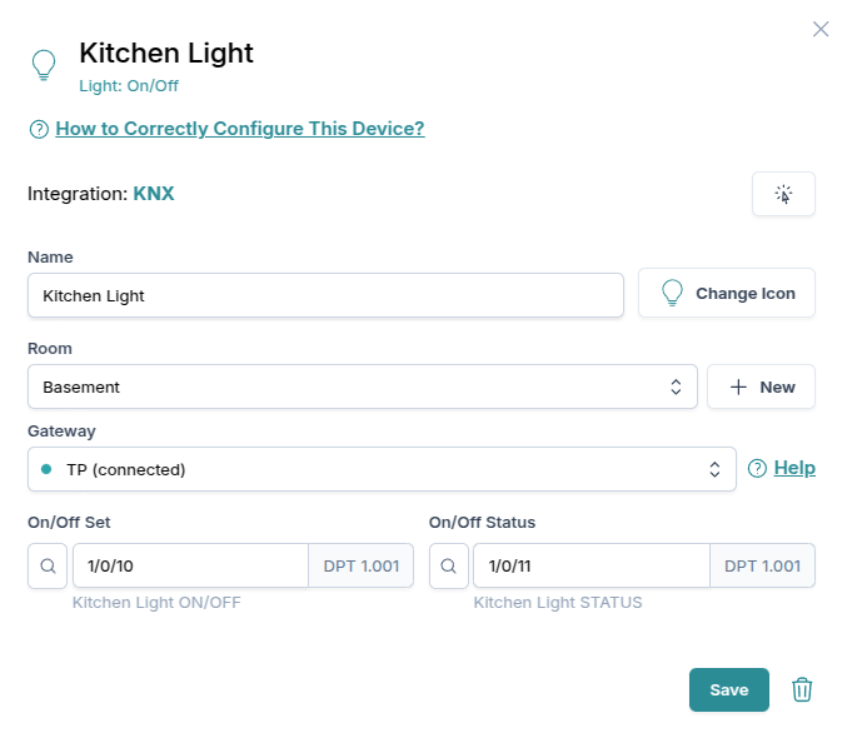
Task: Add a new room with the New button
Action: point(762,387)
